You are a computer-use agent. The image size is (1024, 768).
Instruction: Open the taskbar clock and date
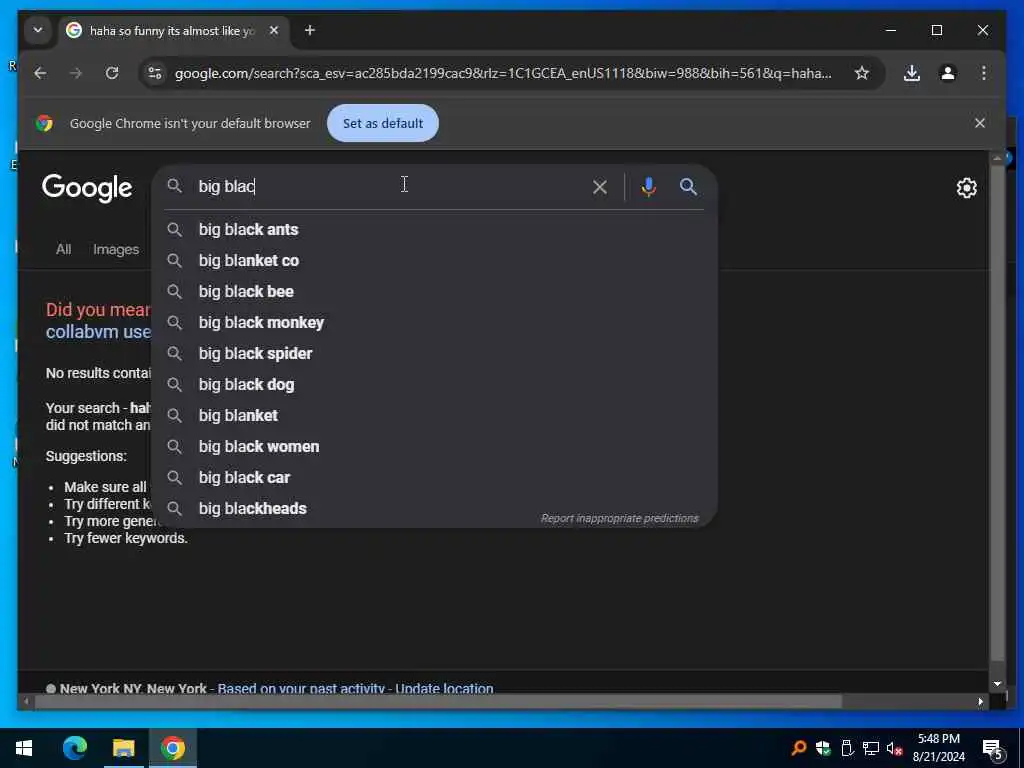[938, 748]
